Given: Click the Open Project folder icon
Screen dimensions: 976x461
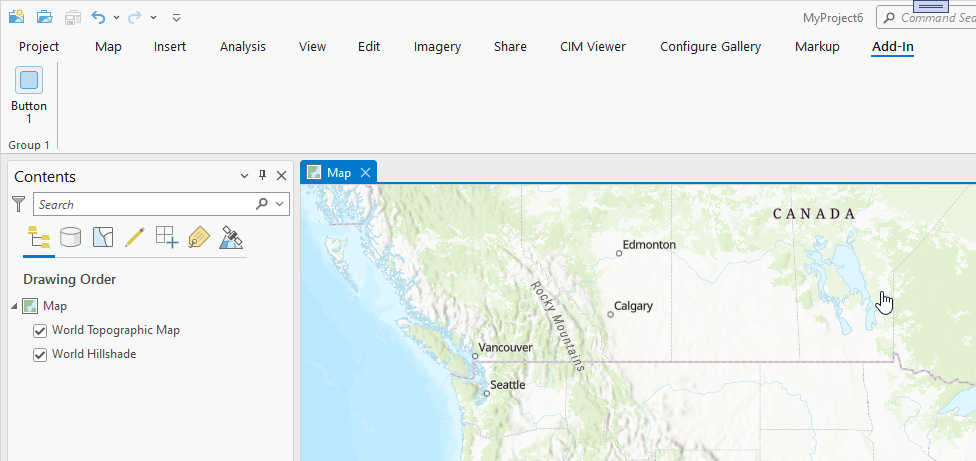Looking at the screenshot, I should 44,17.
